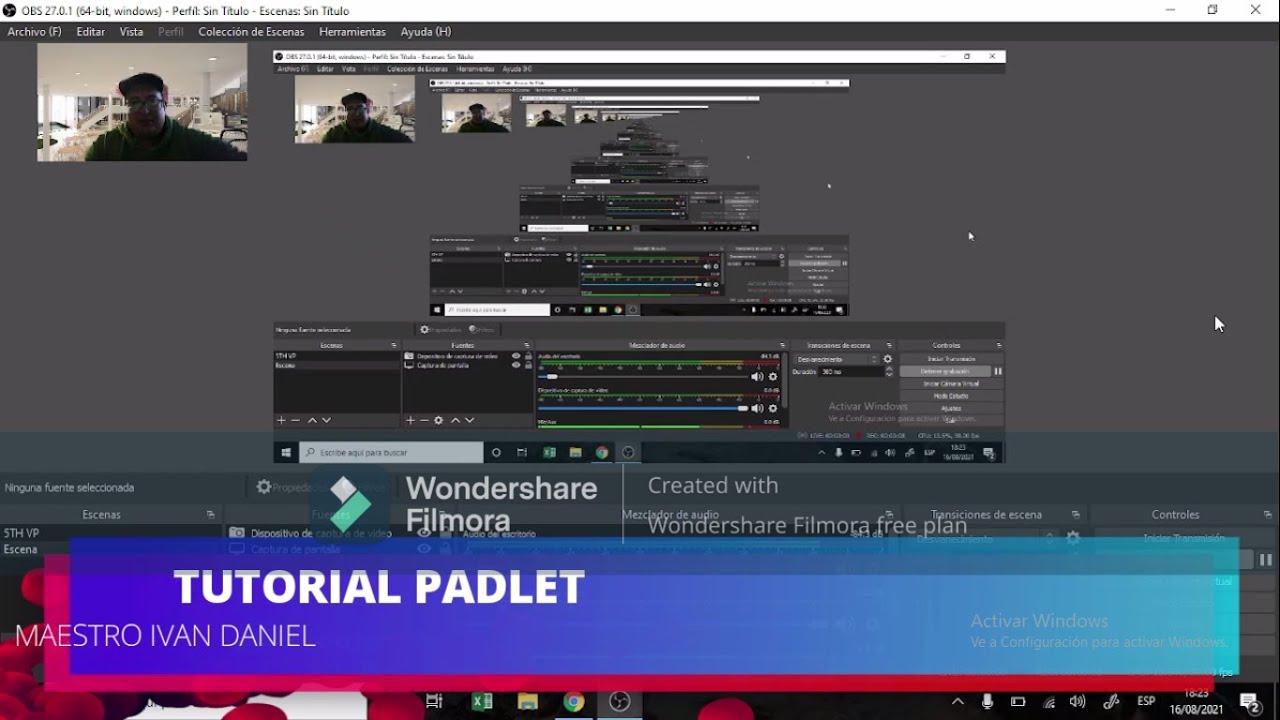Open the Colección de Escenas menu
This screenshot has height=720, width=1280.
click(x=251, y=32)
